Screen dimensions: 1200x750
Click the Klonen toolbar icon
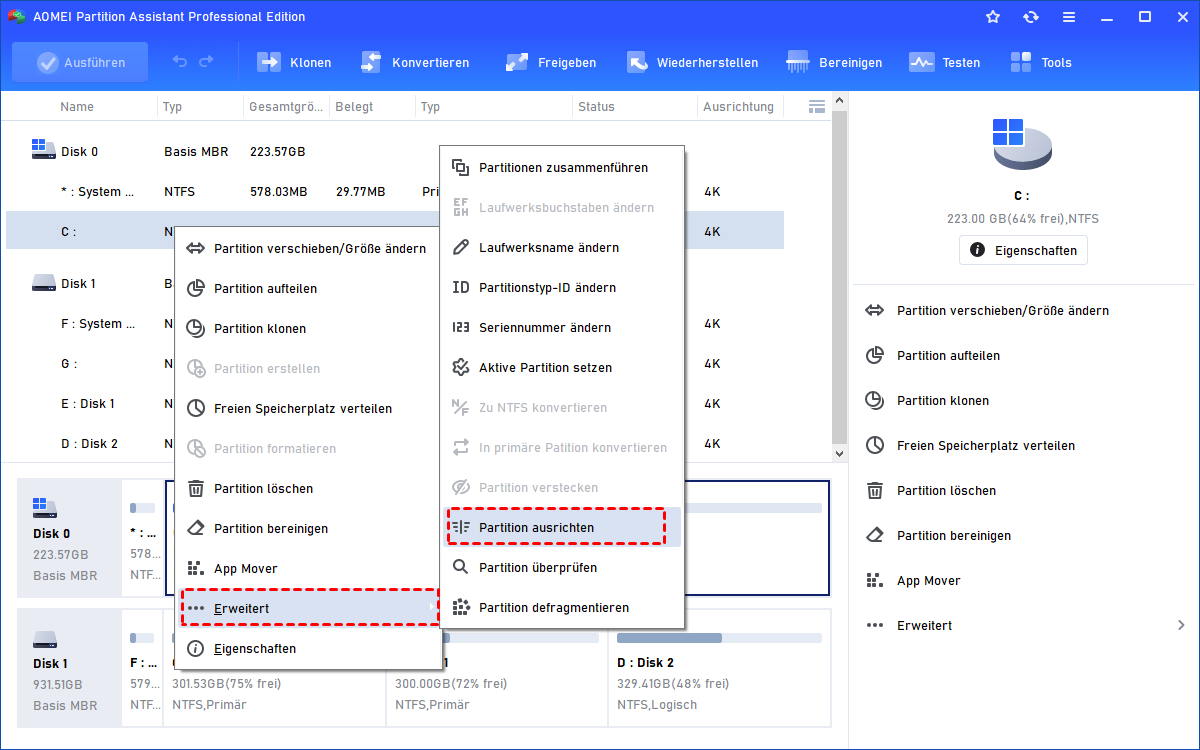pyautogui.click(x=269, y=62)
